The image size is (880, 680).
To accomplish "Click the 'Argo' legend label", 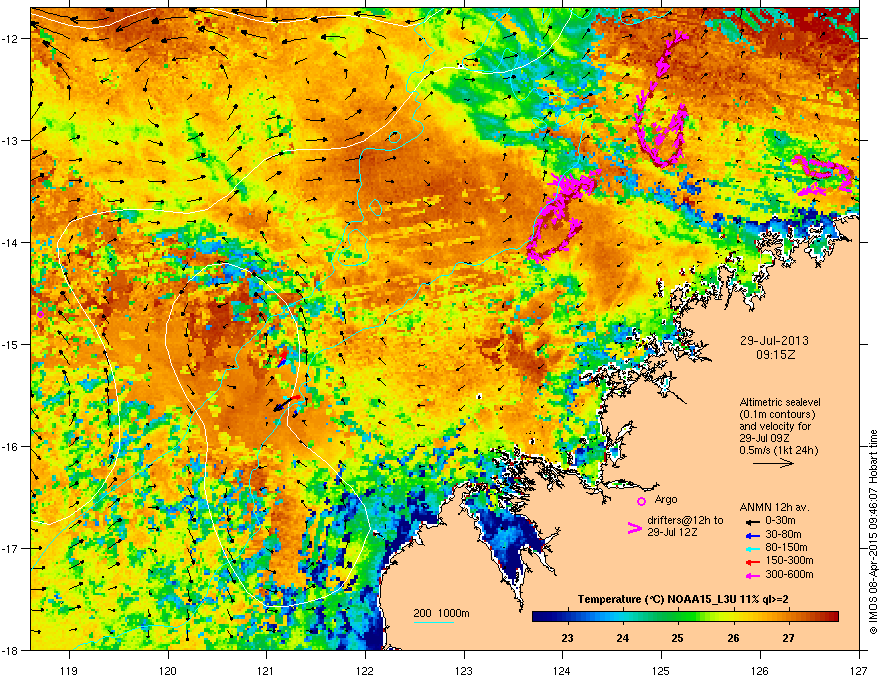I will tap(666, 499).
